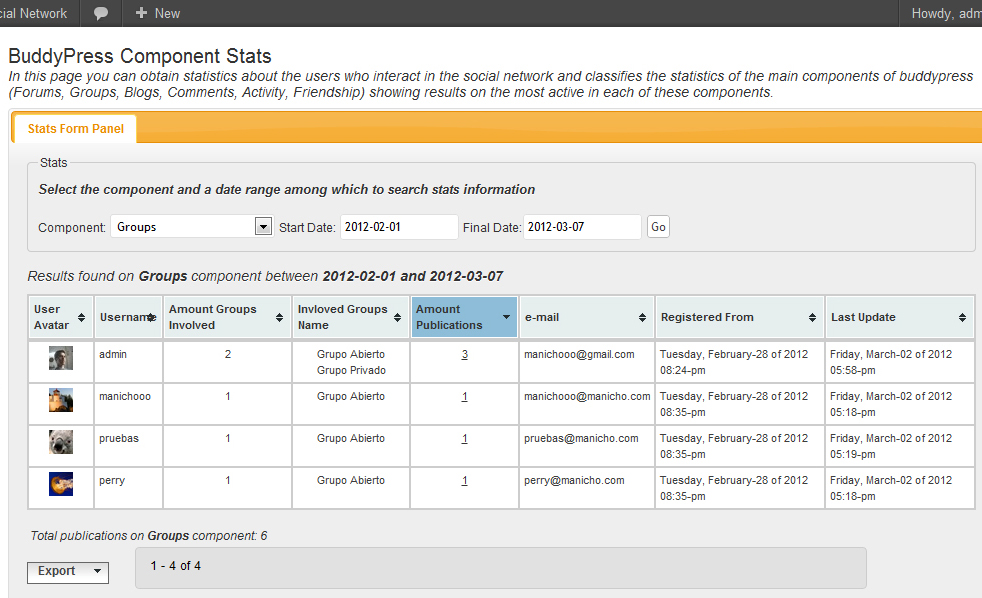Viewport: 982px width, 598px height.
Task: Open perry's publications count link
Action: [465, 481]
